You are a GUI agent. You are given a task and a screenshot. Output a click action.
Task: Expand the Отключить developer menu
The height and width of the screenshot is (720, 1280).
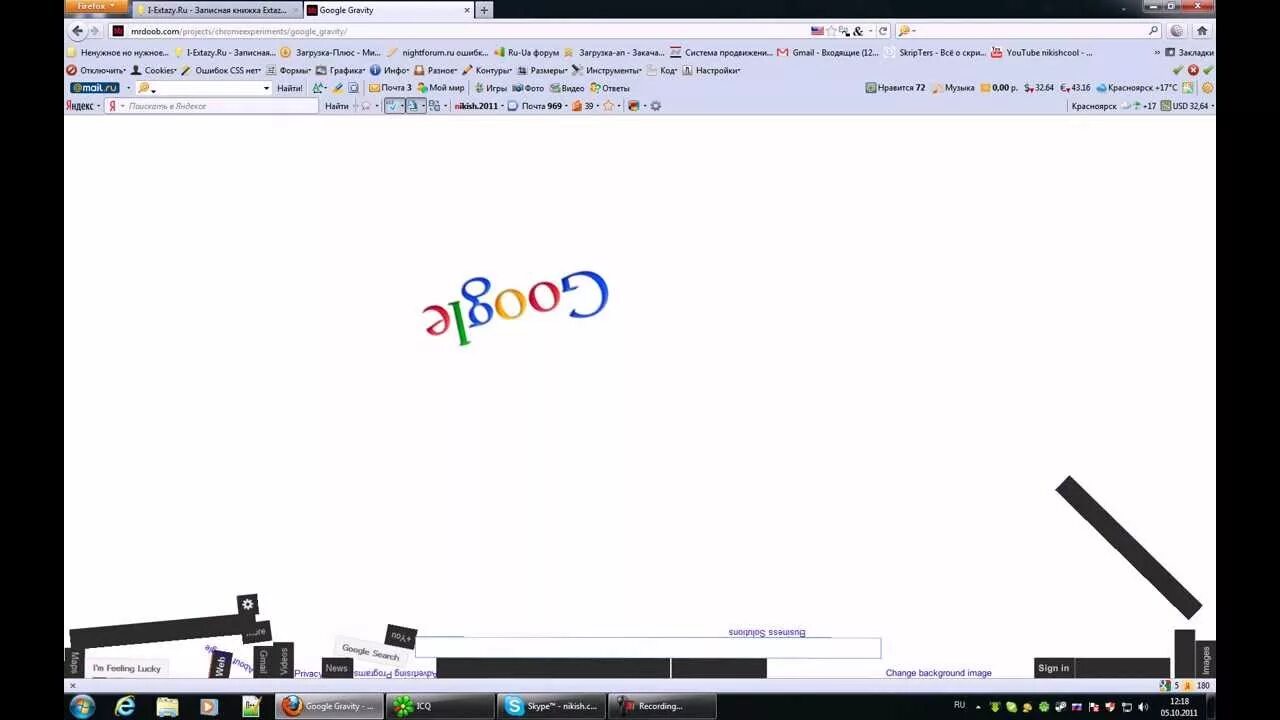click(x=96, y=71)
